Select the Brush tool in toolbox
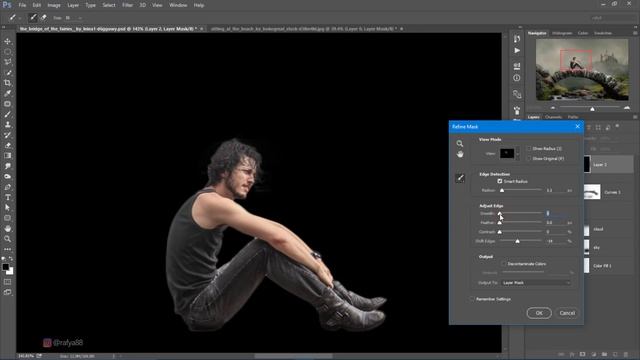Viewport: 640px width, 360px height. (x=8, y=114)
